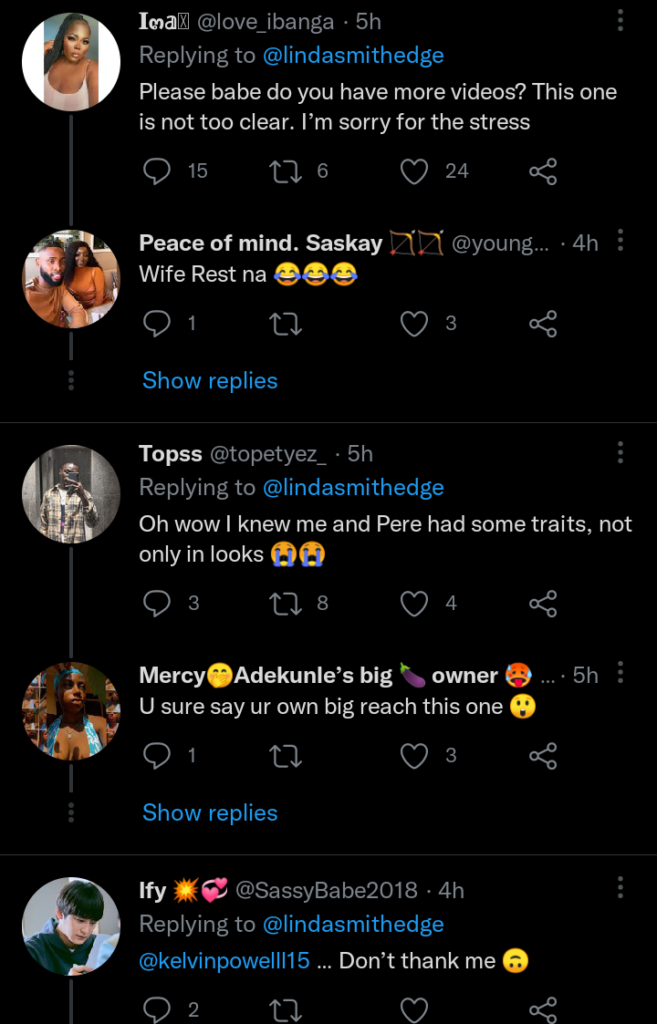Like love_ibanga's tweet showing 24 likes
The width and height of the screenshot is (657, 1024).
(414, 171)
